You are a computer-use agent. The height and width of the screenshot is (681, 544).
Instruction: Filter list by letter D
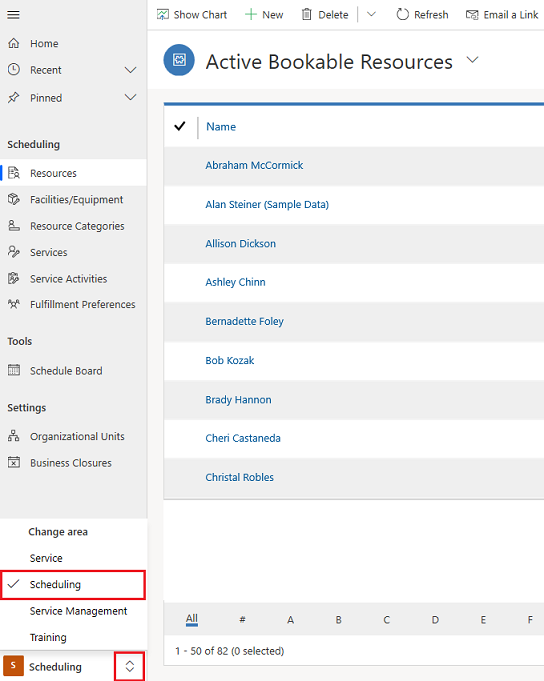[x=435, y=620]
